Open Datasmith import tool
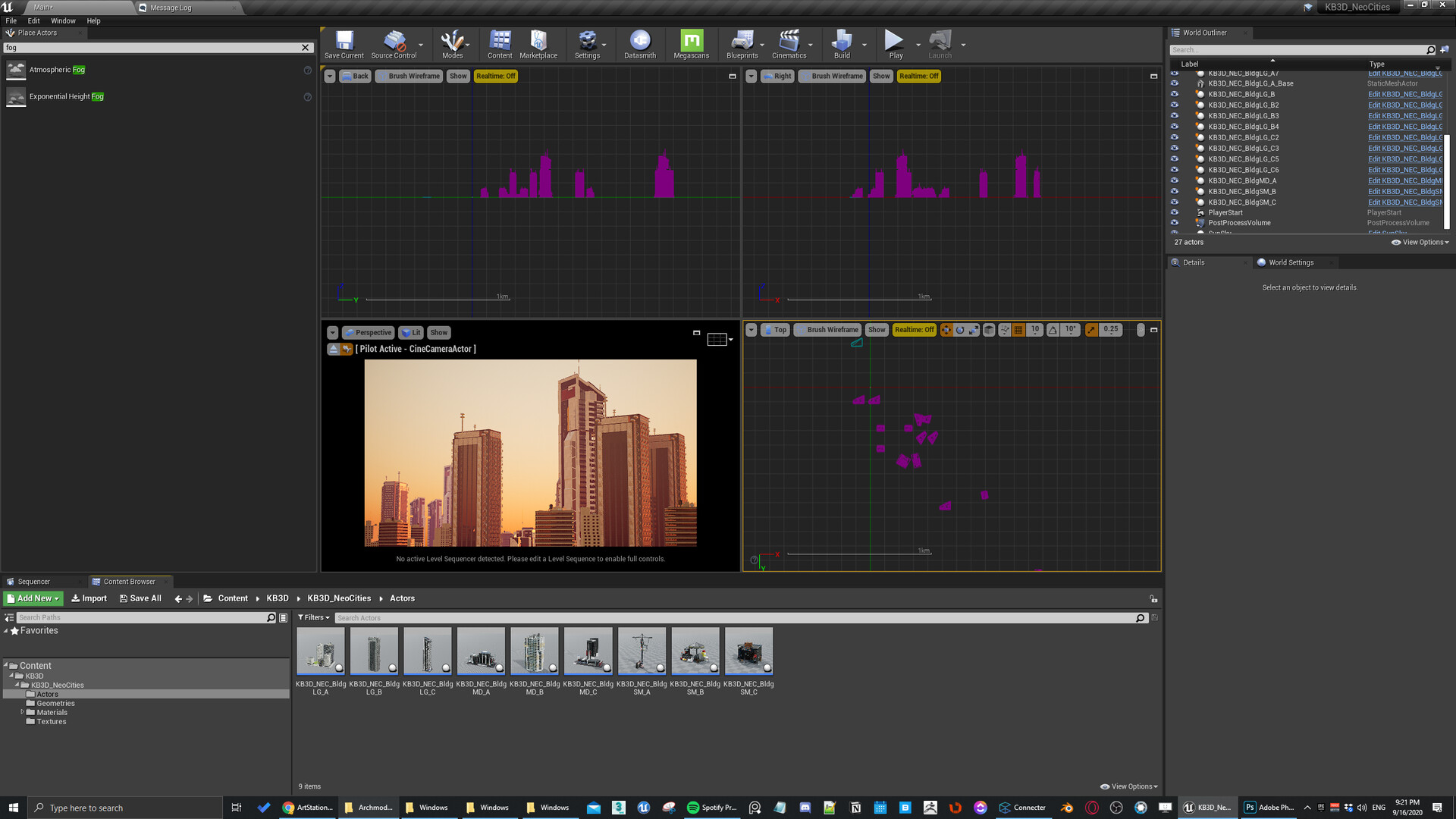Screen dimensions: 1456x819 pyautogui.click(x=639, y=45)
